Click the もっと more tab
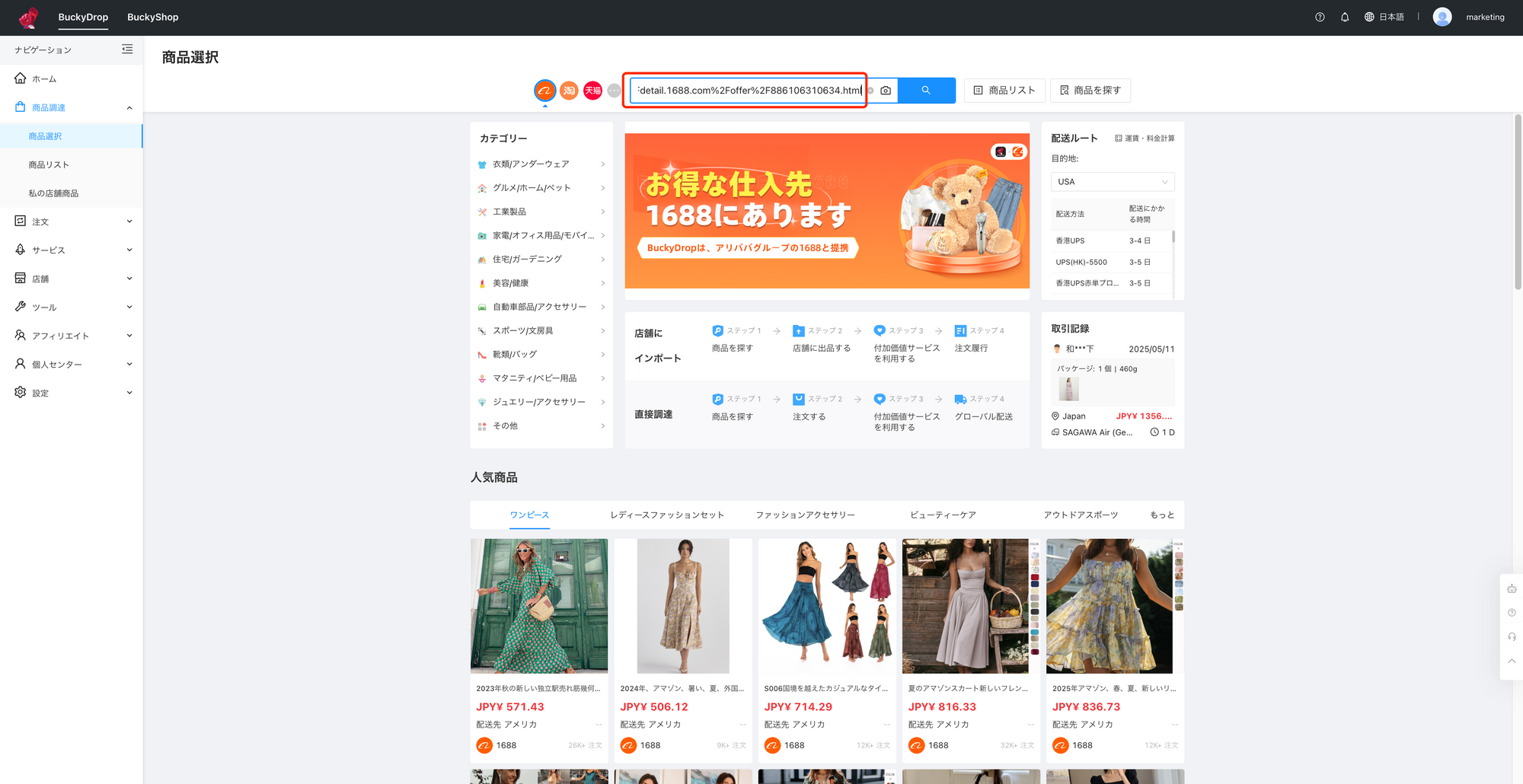The height and width of the screenshot is (784, 1523). pyautogui.click(x=1162, y=515)
